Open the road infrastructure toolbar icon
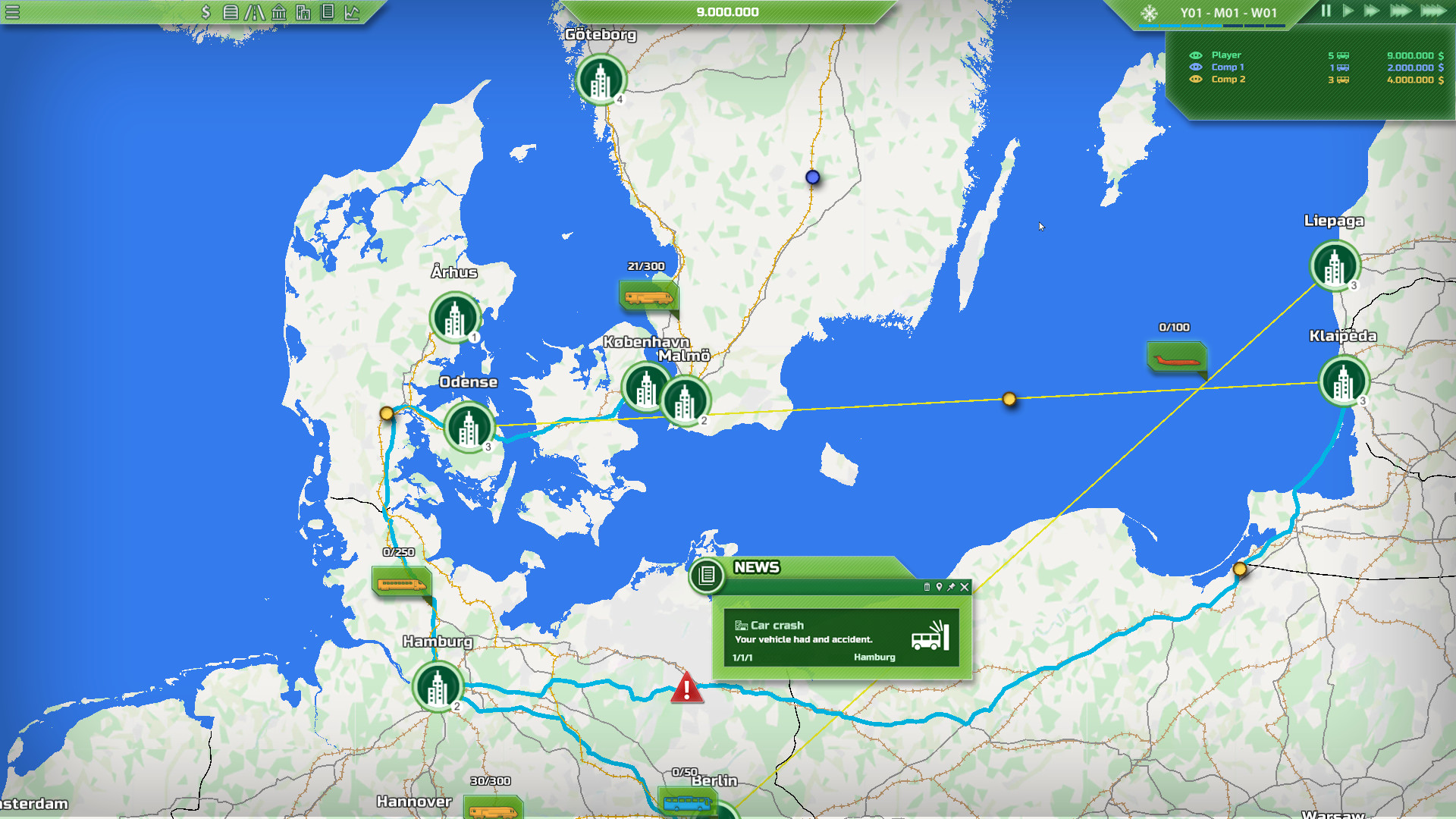This screenshot has width=1456, height=819. 255,11
